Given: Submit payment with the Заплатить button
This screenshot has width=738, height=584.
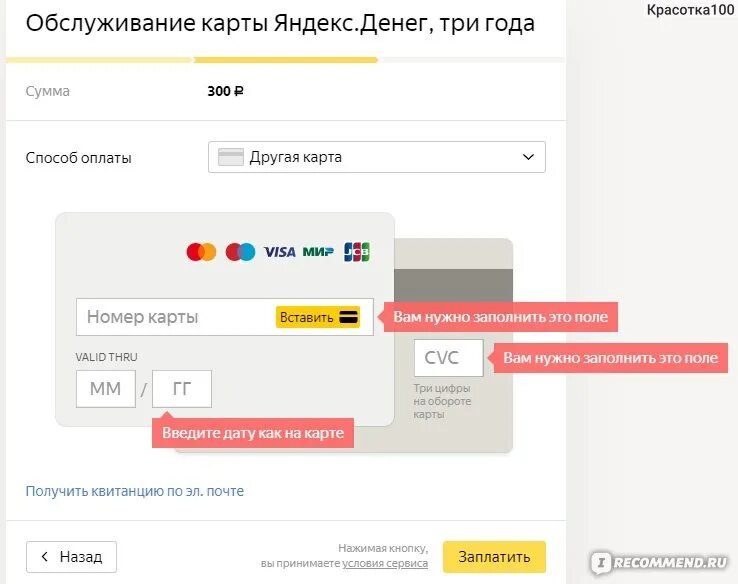Looking at the screenshot, I should 494,557.
